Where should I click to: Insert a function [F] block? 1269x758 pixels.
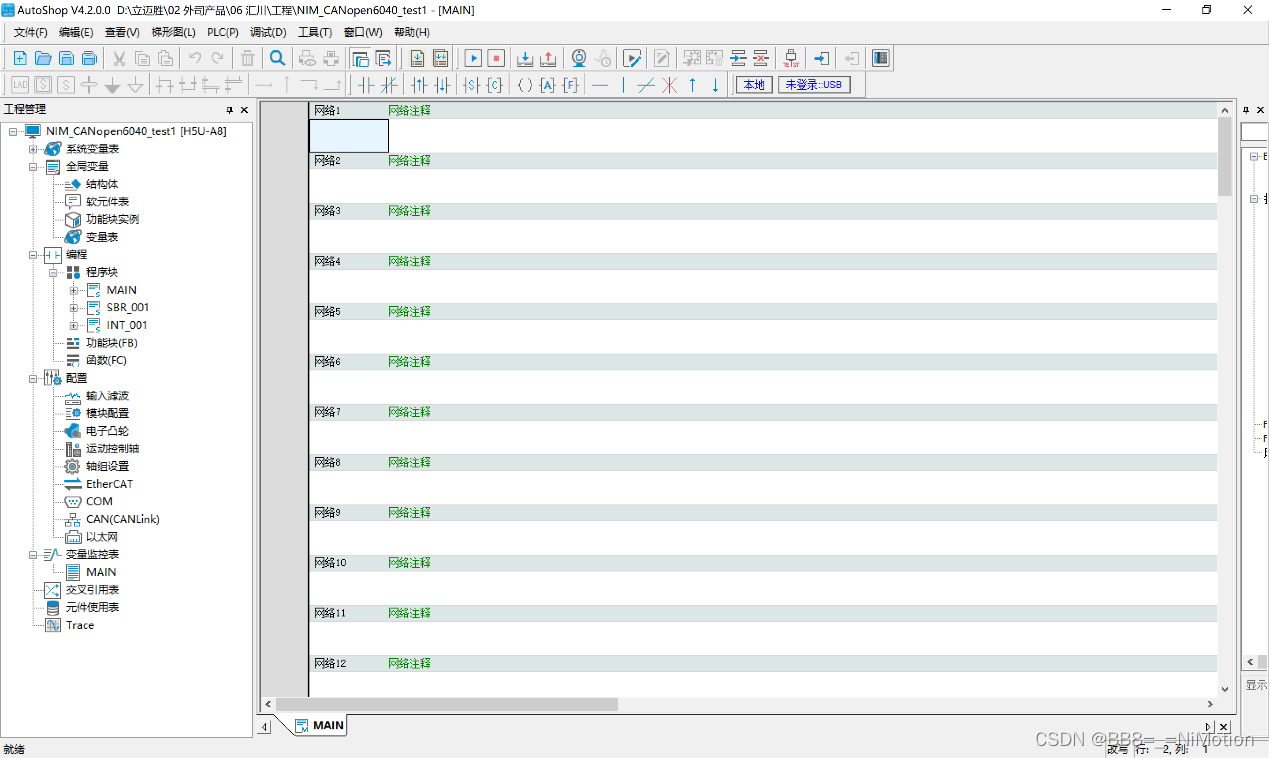click(x=570, y=85)
